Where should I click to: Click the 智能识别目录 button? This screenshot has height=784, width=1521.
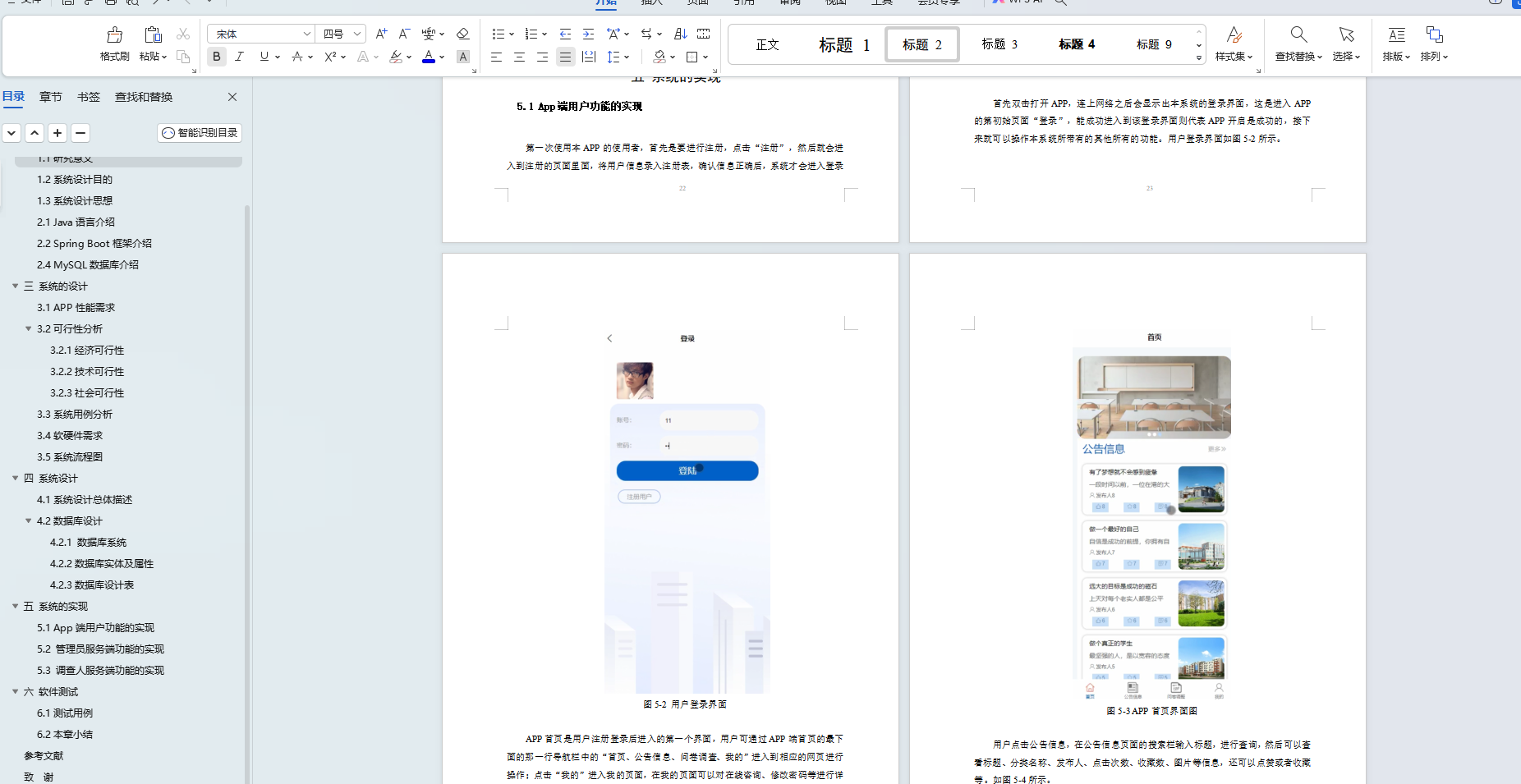click(200, 132)
